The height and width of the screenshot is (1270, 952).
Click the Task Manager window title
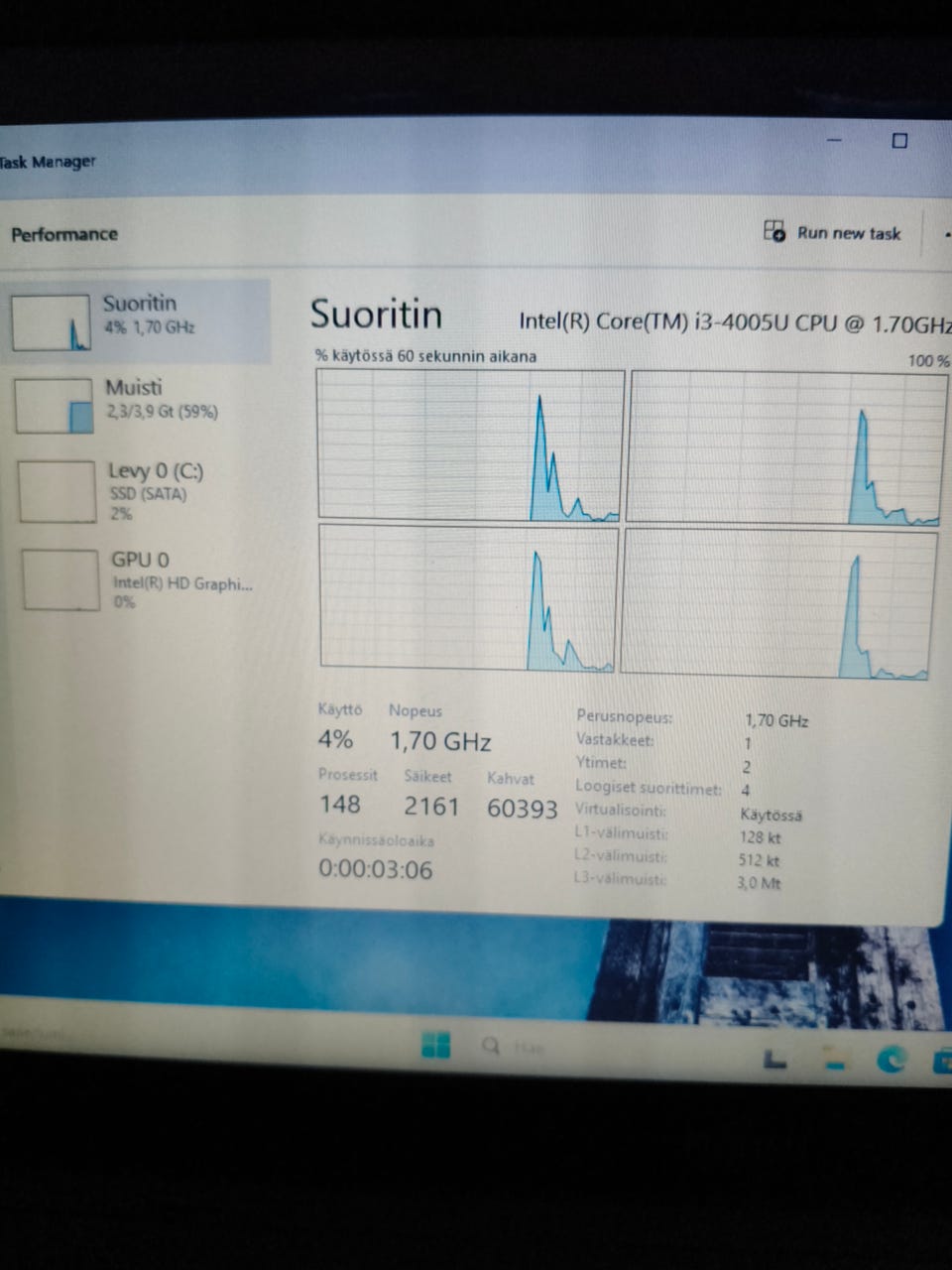click(48, 162)
